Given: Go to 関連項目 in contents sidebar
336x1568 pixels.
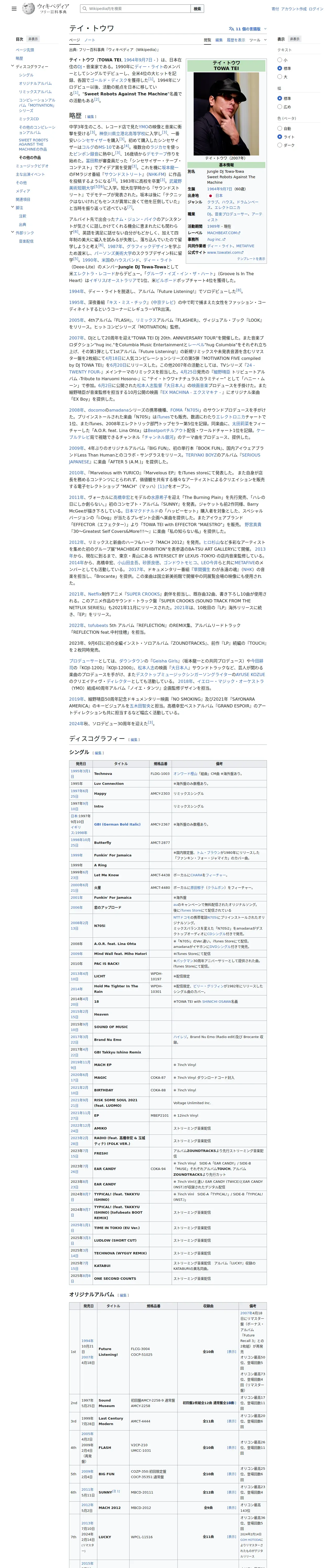Looking at the screenshot, I should (23, 199).
